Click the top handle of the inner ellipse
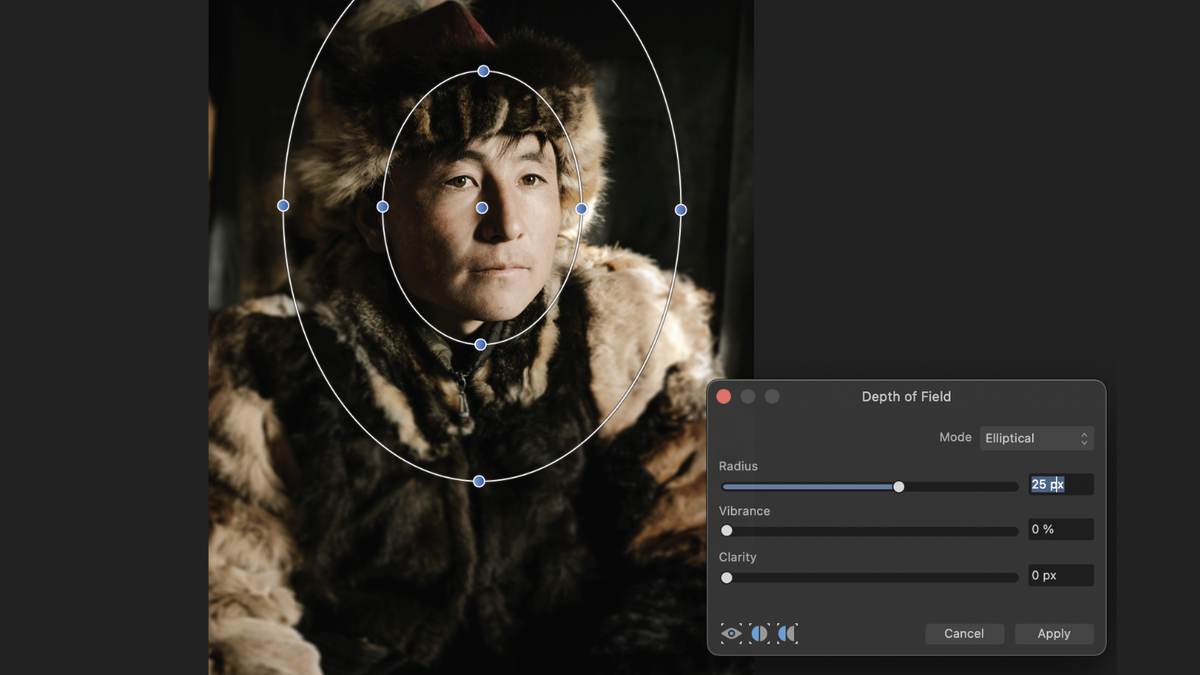Viewport: 1200px width, 675px height. pos(483,70)
